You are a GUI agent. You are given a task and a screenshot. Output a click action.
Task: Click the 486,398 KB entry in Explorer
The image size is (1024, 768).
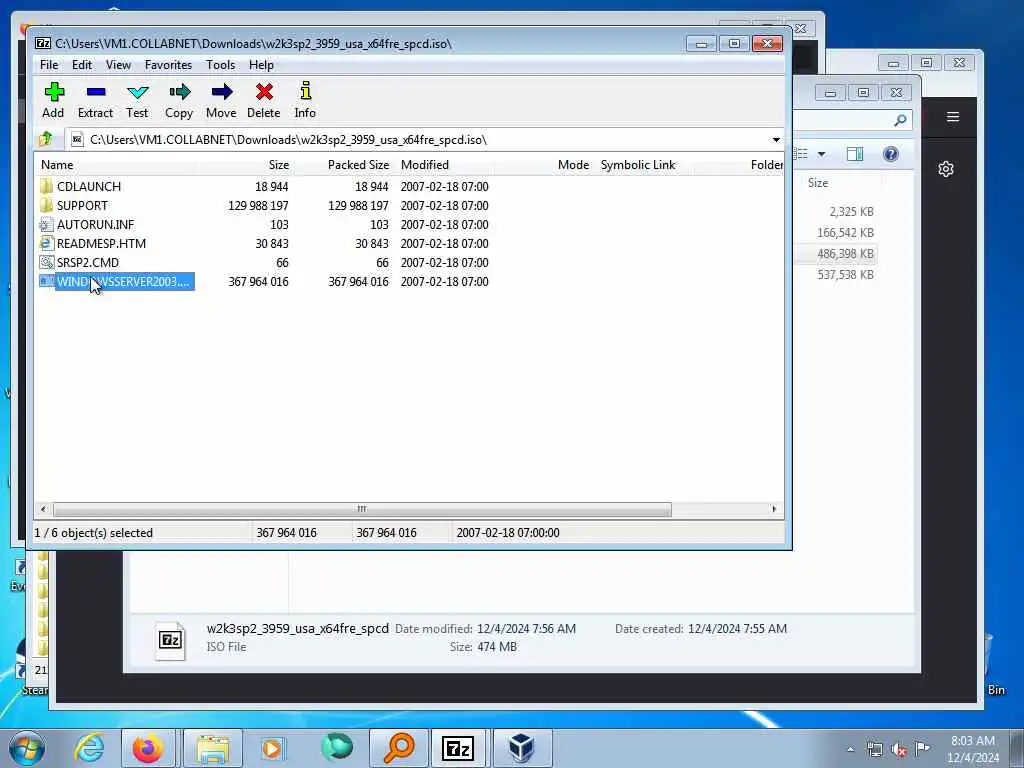[845, 253]
